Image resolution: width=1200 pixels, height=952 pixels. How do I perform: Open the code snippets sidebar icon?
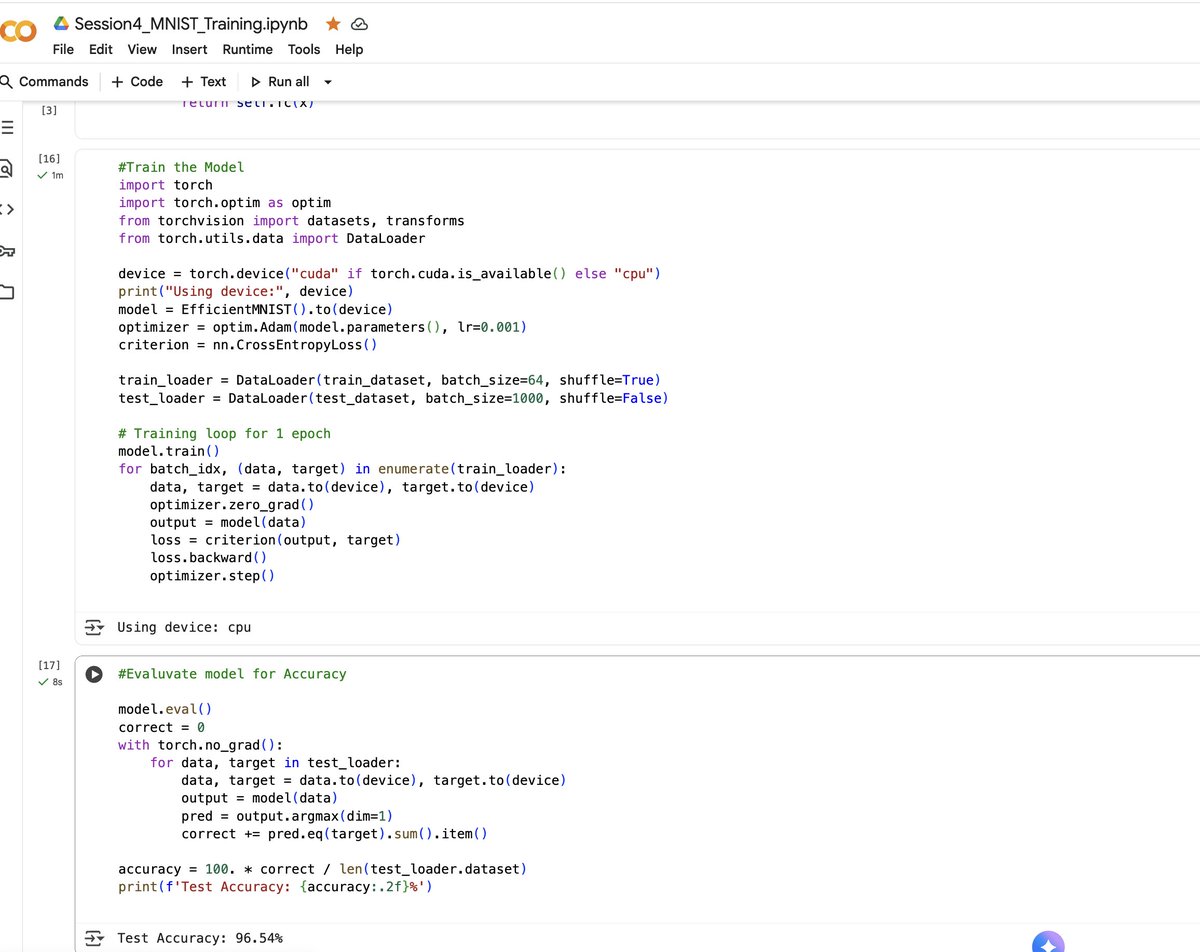tap(7, 209)
